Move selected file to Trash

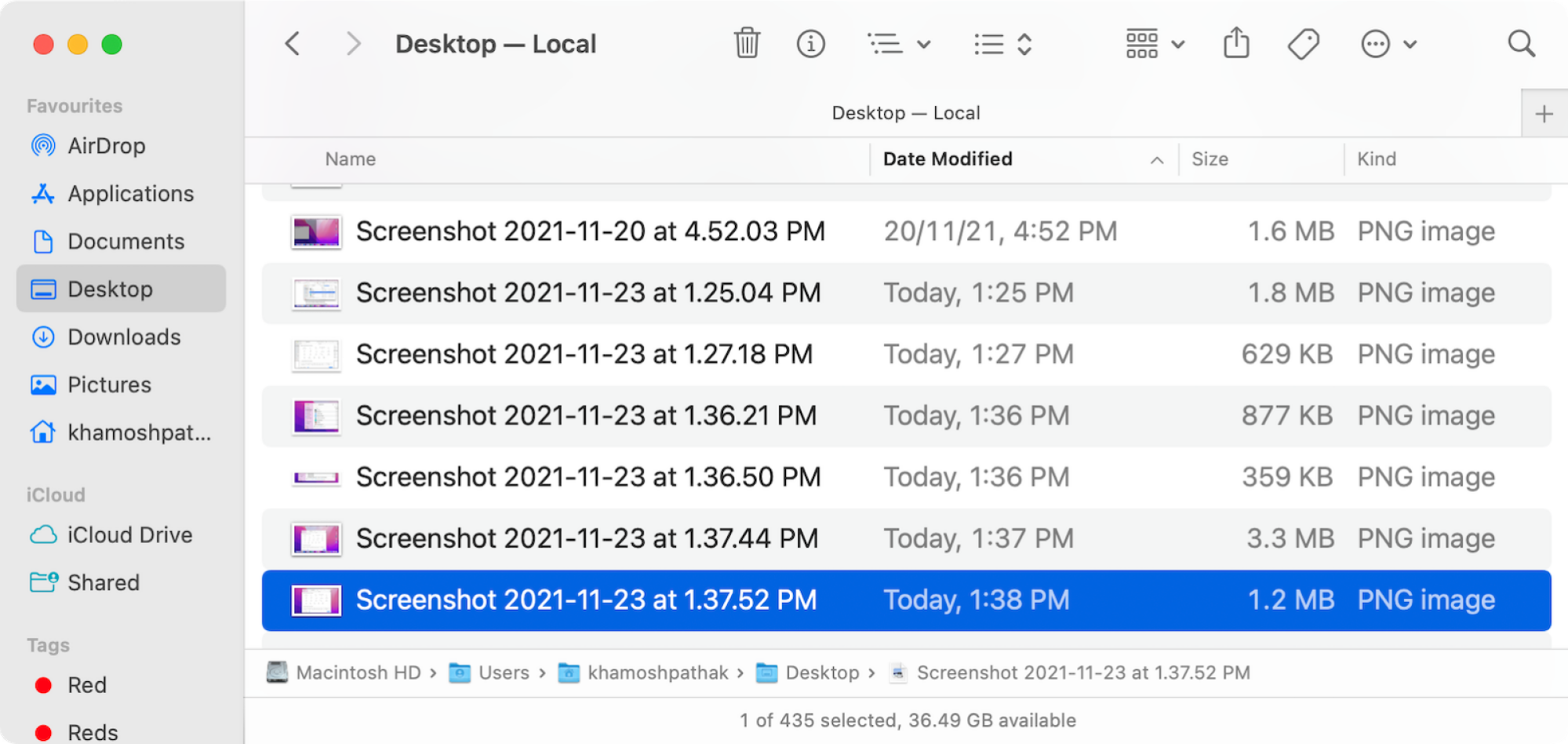(x=747, y=43)
